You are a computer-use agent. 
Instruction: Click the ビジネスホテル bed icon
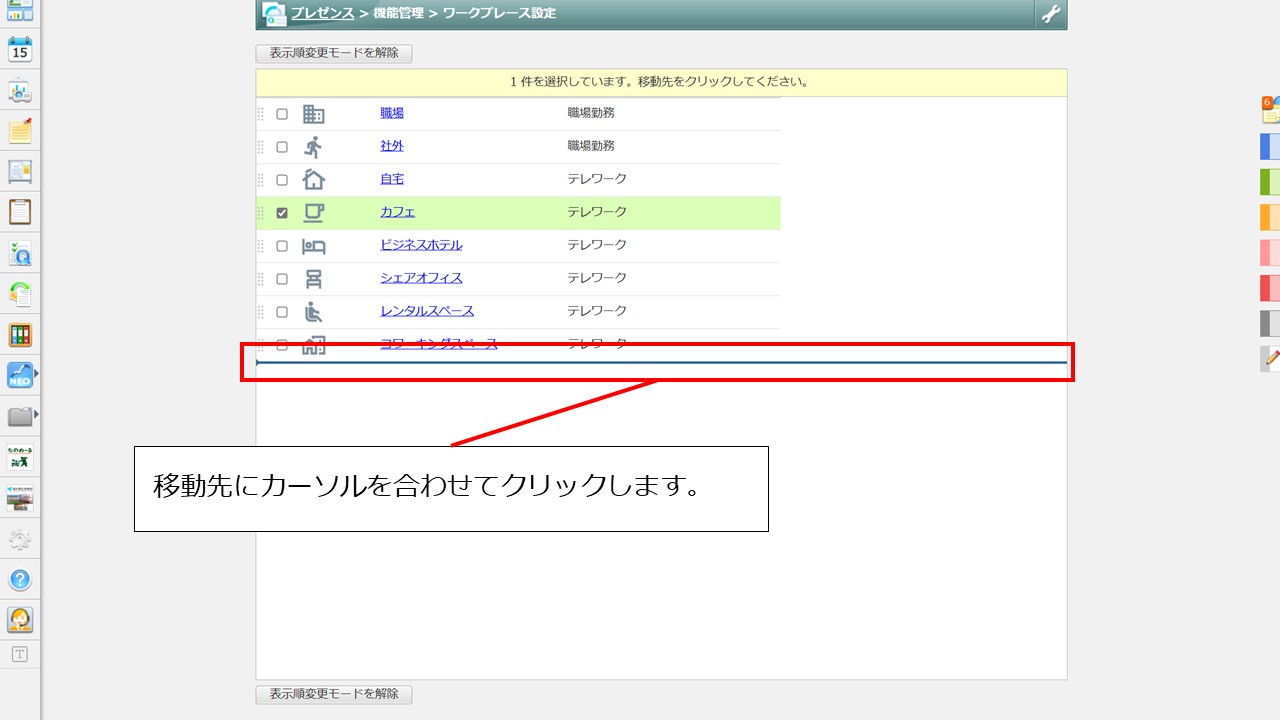pos(314,245)
